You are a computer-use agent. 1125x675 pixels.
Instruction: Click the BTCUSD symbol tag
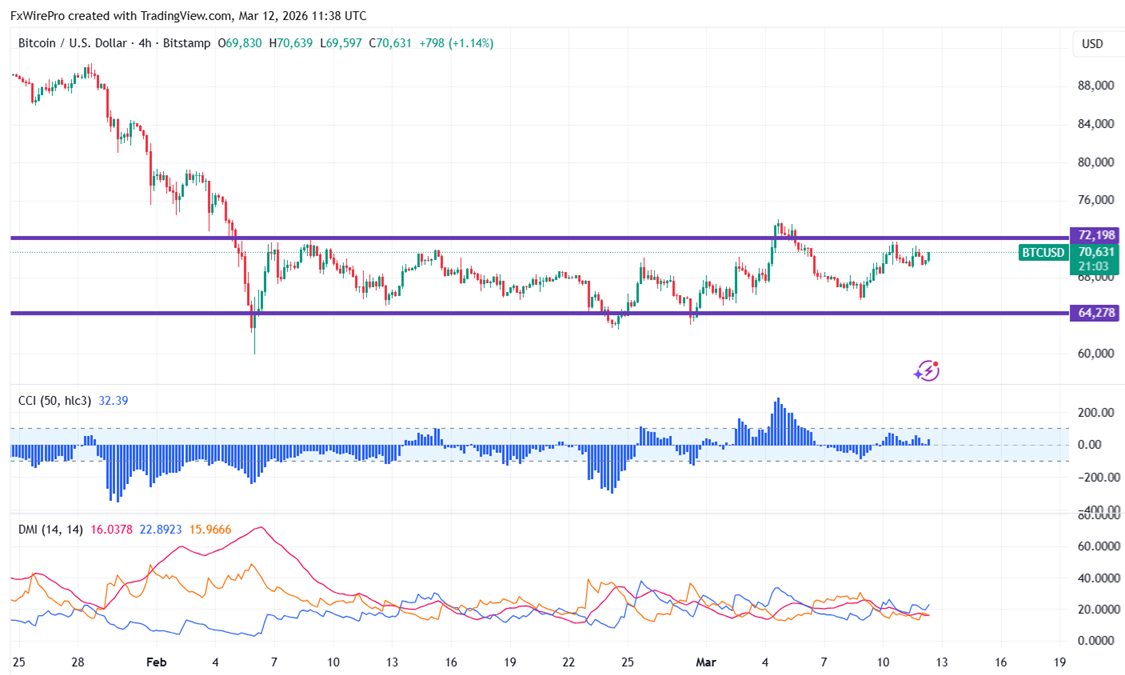point(1043,252)
